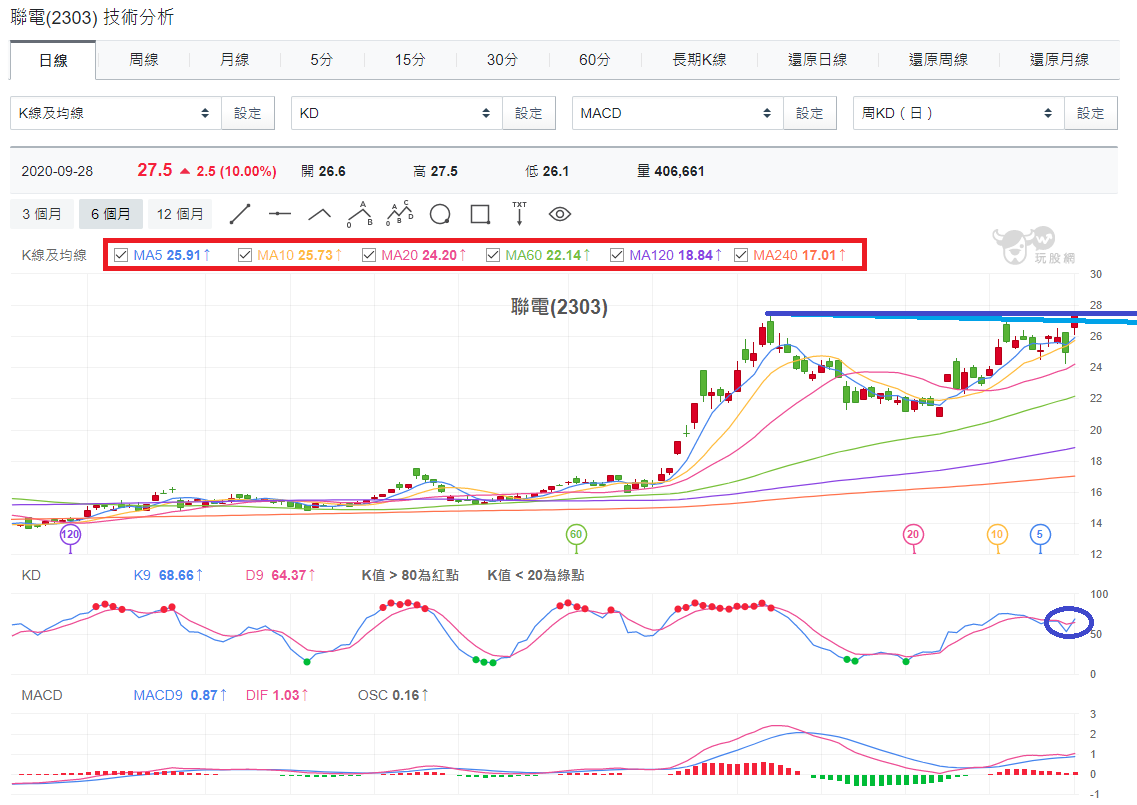Click the orange 10 MA marker
The height and width of the screenshot is (805, 1137).
click(997, 534)
